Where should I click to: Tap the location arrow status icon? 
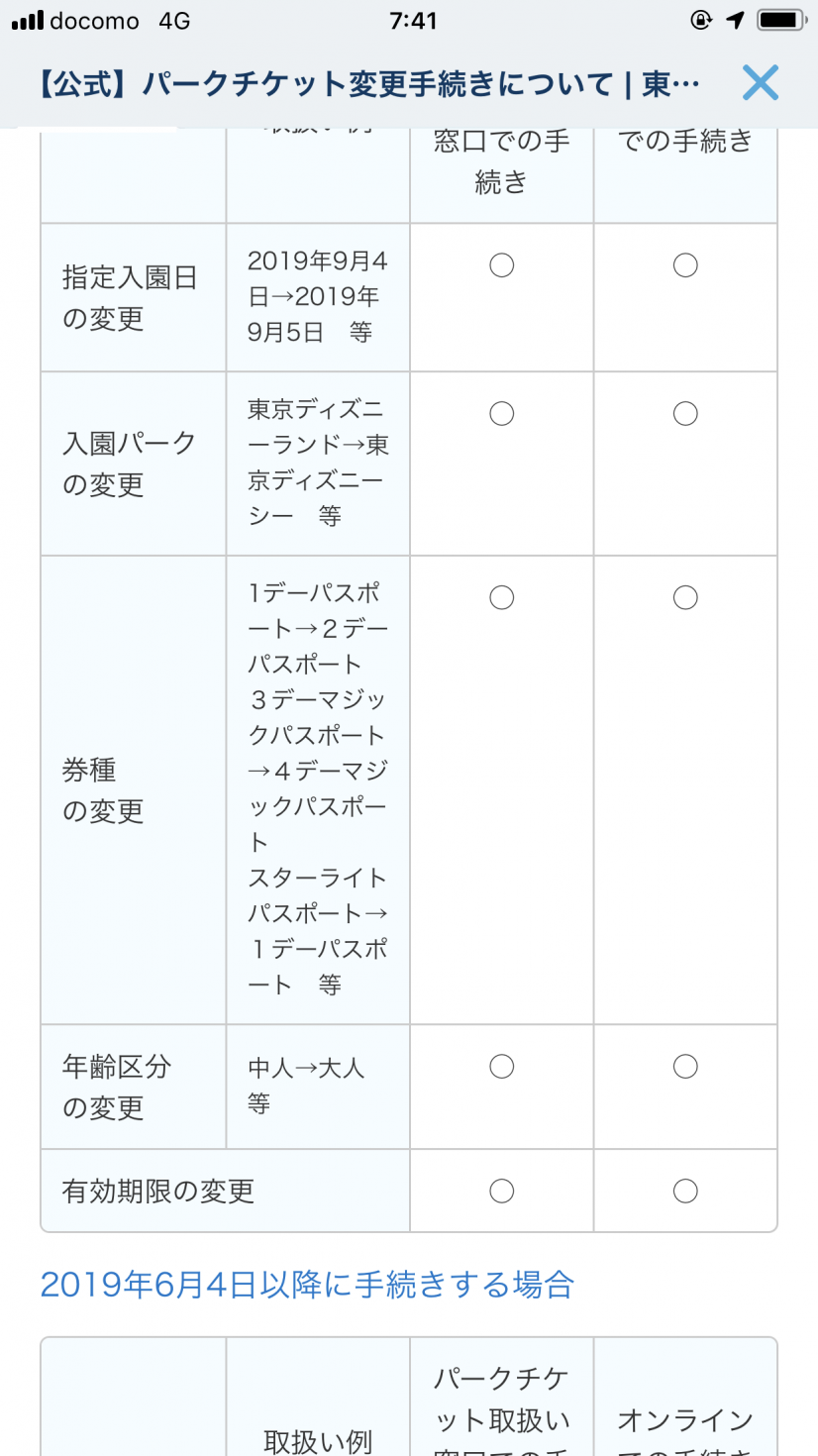735,20
